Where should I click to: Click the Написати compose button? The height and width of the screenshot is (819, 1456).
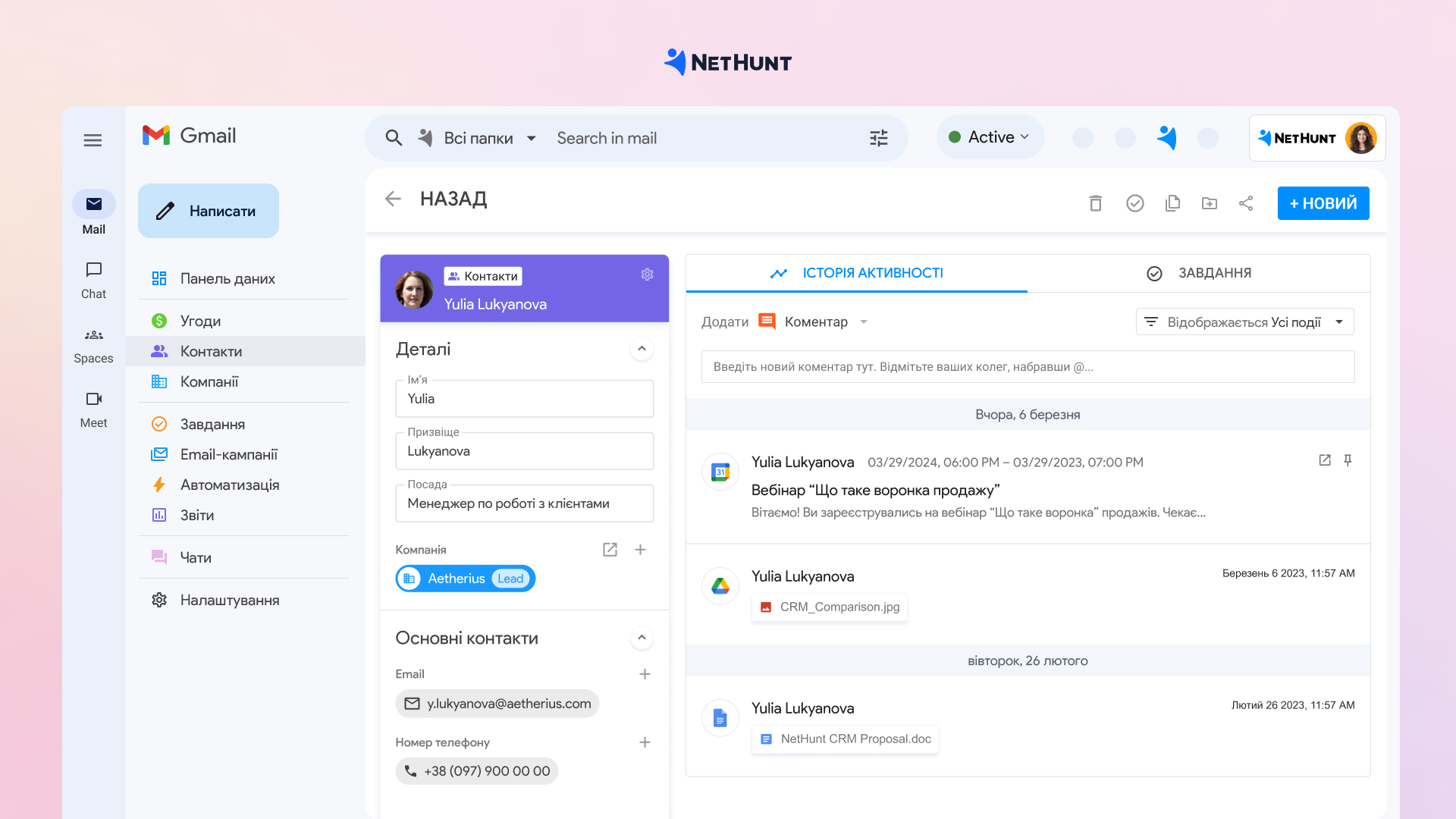[x=209, y=211]
